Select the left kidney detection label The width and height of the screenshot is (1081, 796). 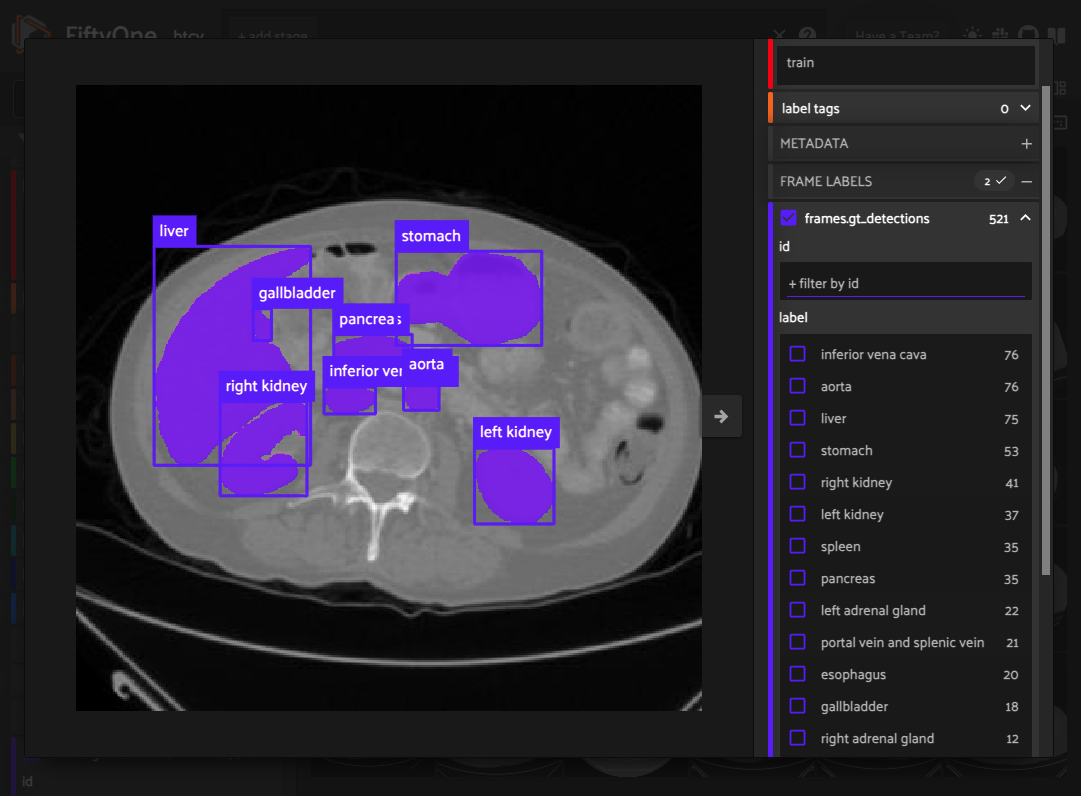(x=515, y=432)
